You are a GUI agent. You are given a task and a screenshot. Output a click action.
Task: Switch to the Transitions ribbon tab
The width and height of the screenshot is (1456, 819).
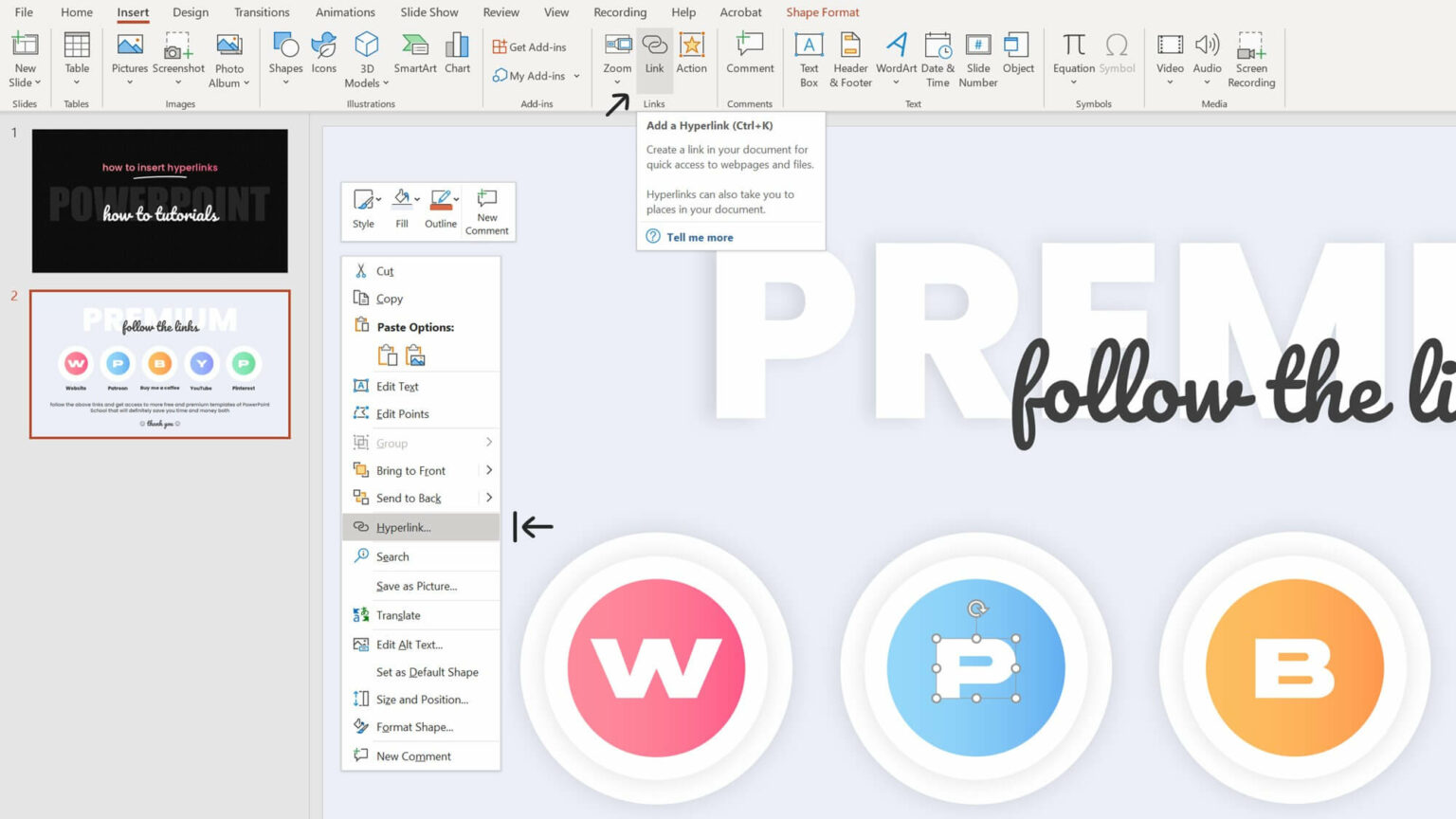pos(262,12)
